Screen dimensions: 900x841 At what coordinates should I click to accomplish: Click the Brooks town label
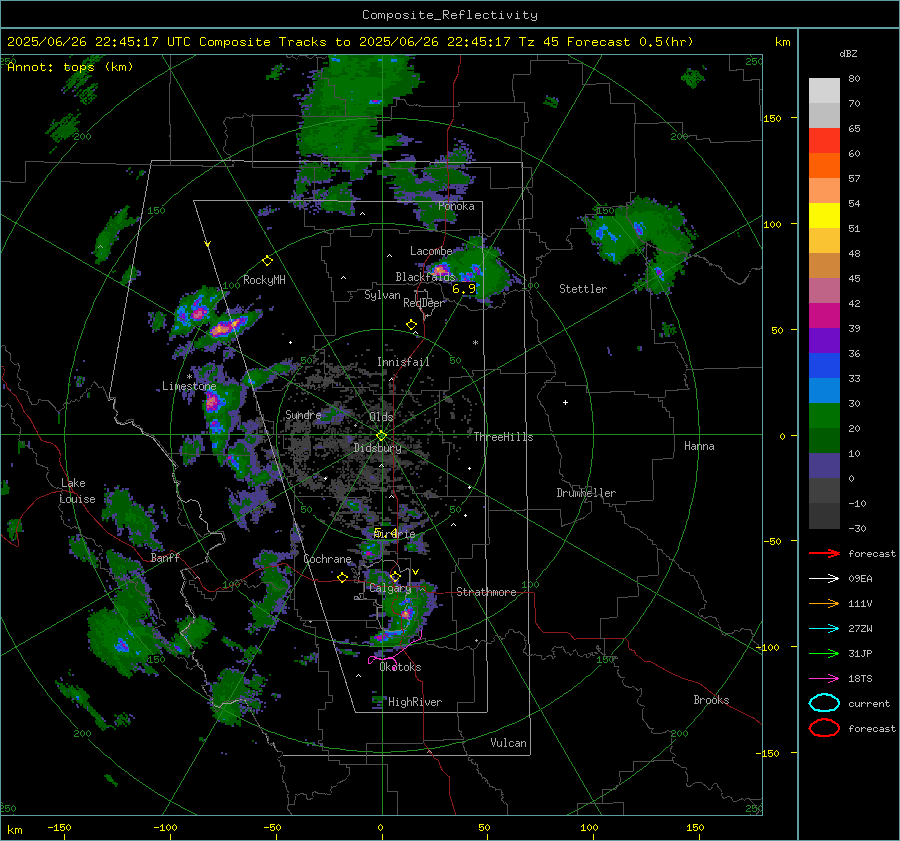click(x=711, y=700)
